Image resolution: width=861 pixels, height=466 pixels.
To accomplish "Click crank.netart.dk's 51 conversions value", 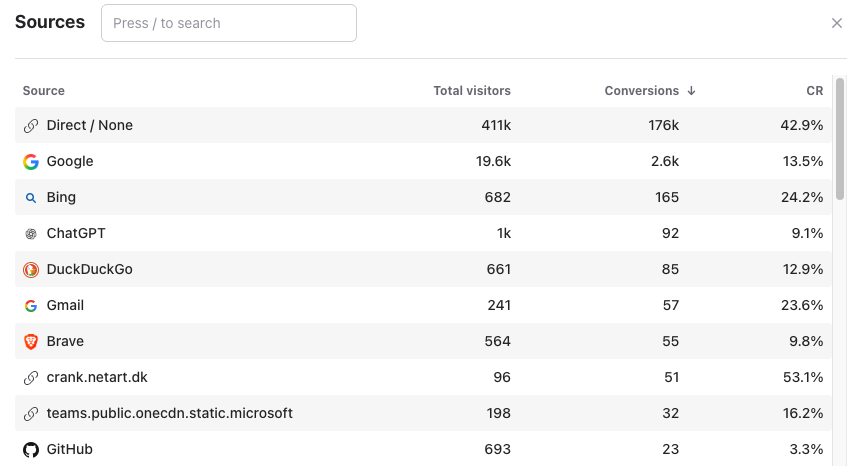I will [x=671, y=377].
